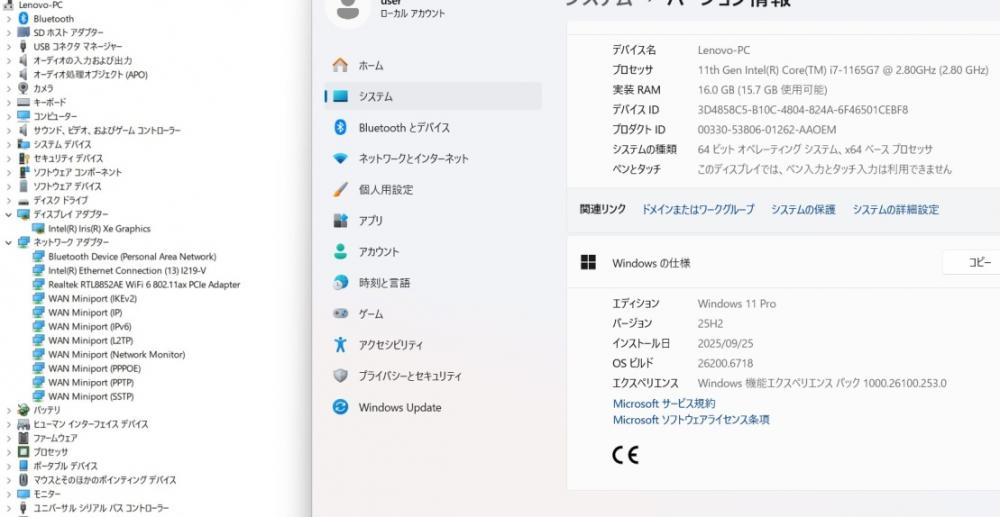Click the プロセッサ device icon
1000x517 pixels.
24,452
